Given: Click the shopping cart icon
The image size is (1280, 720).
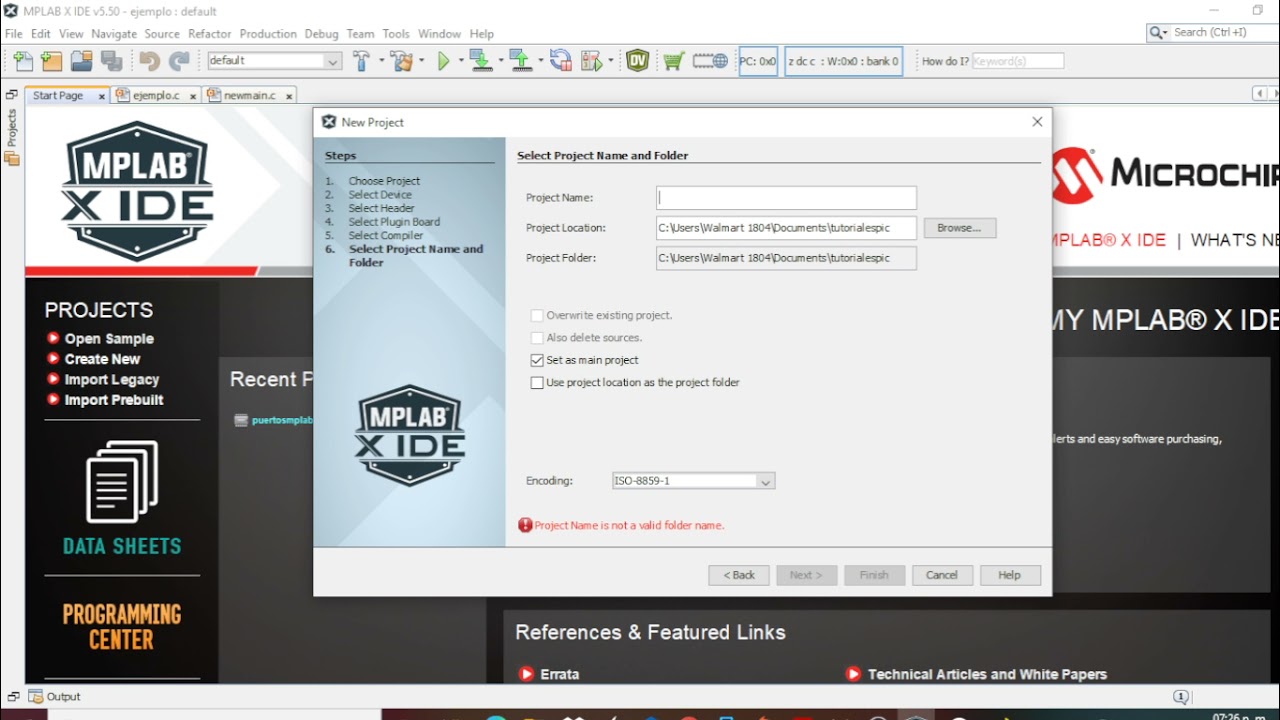Looking at the screenshot, I should (673, 61).
